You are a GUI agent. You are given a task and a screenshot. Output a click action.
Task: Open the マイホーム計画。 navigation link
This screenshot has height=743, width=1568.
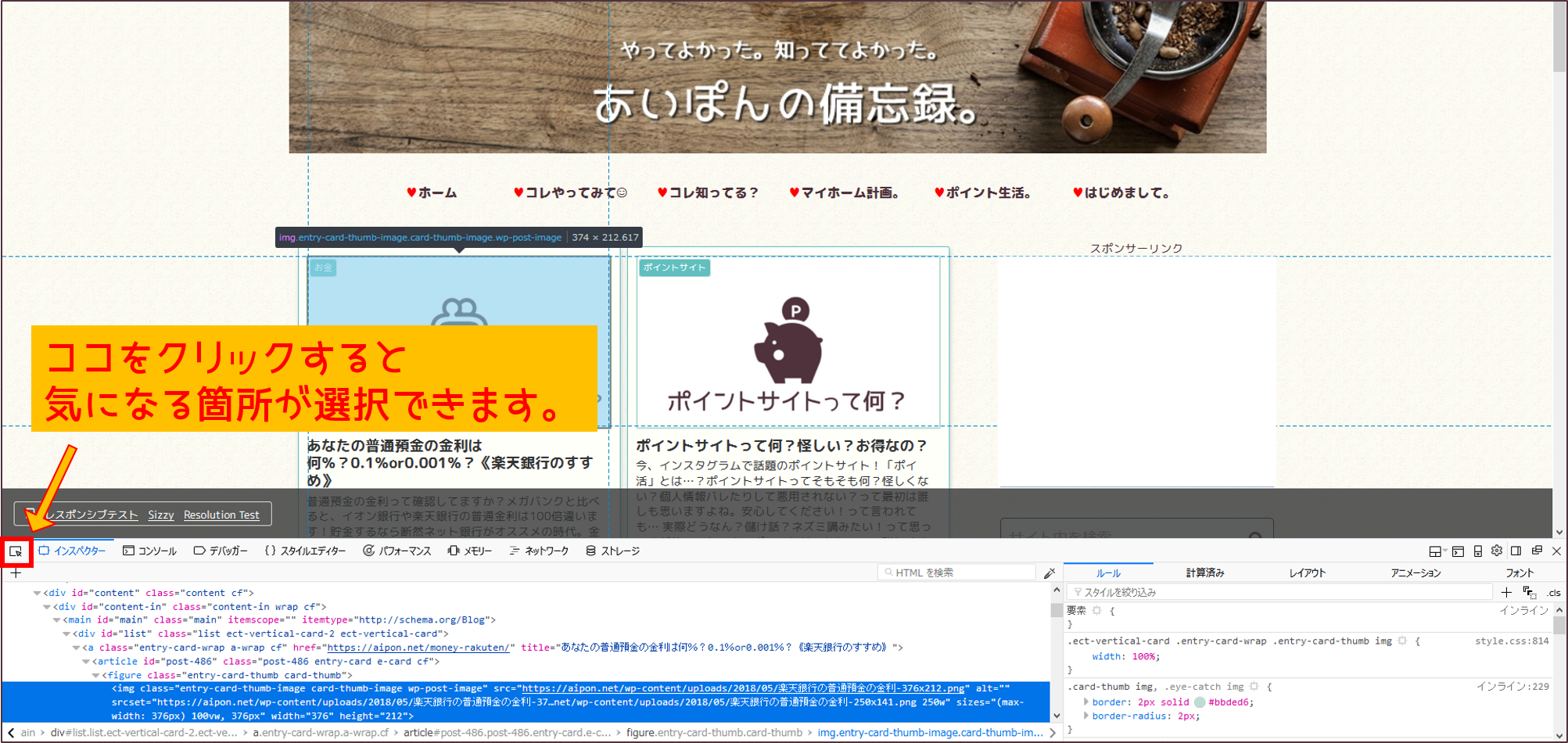(x=845, y=192)
